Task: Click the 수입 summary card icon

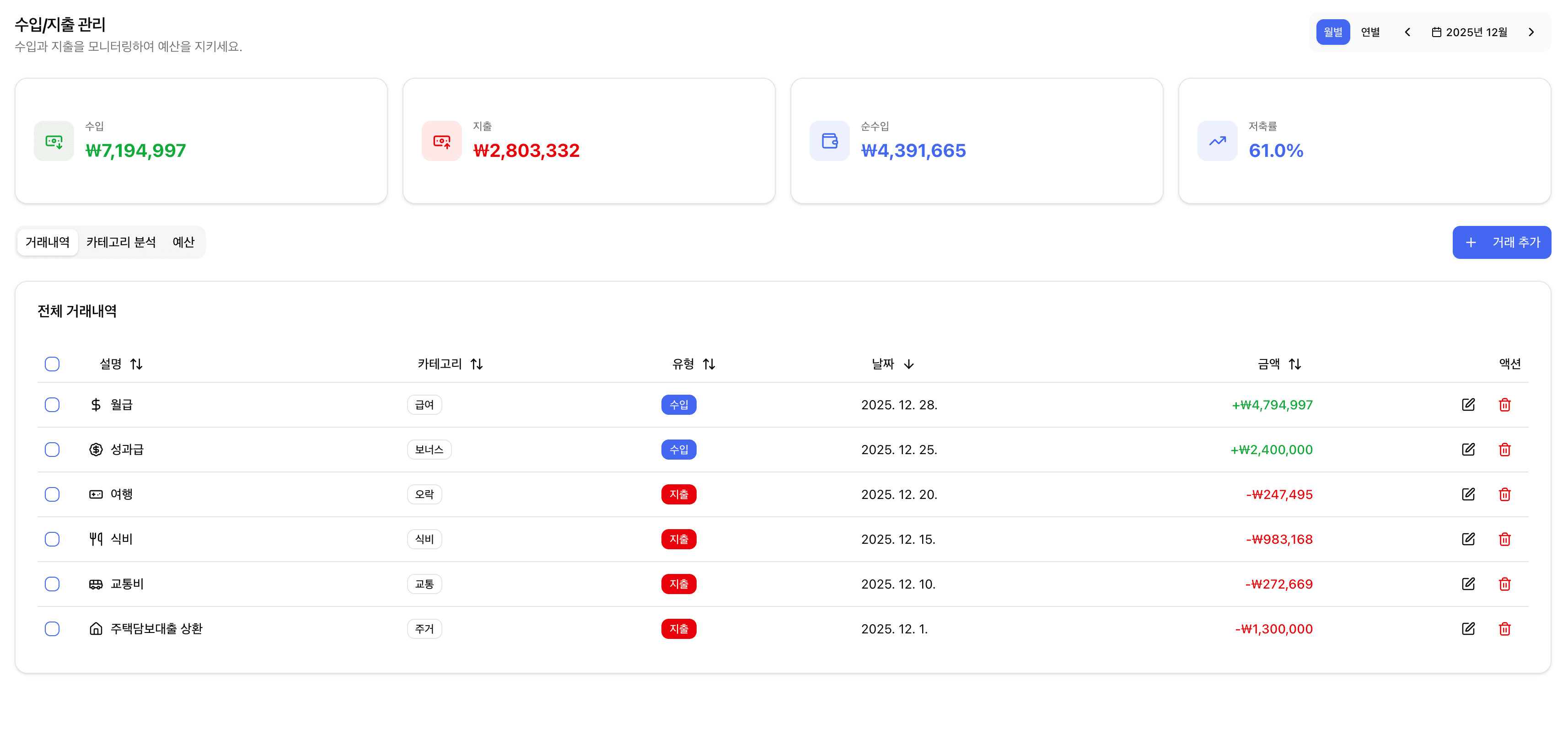Action: pos(54,141)
